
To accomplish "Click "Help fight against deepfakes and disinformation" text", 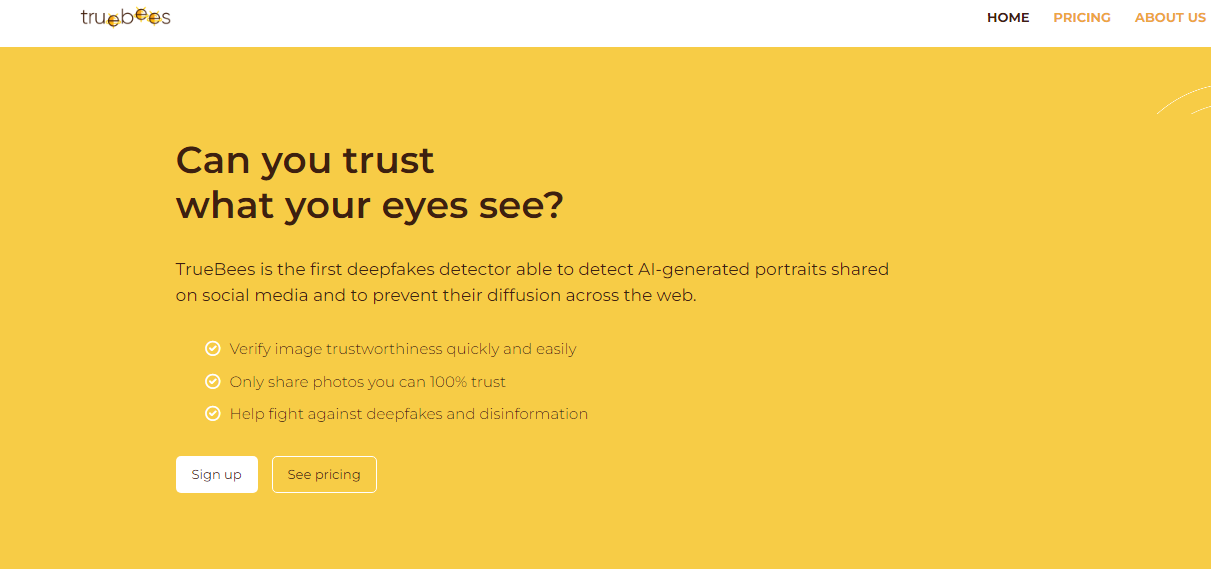I will click(x=408, y=414).
